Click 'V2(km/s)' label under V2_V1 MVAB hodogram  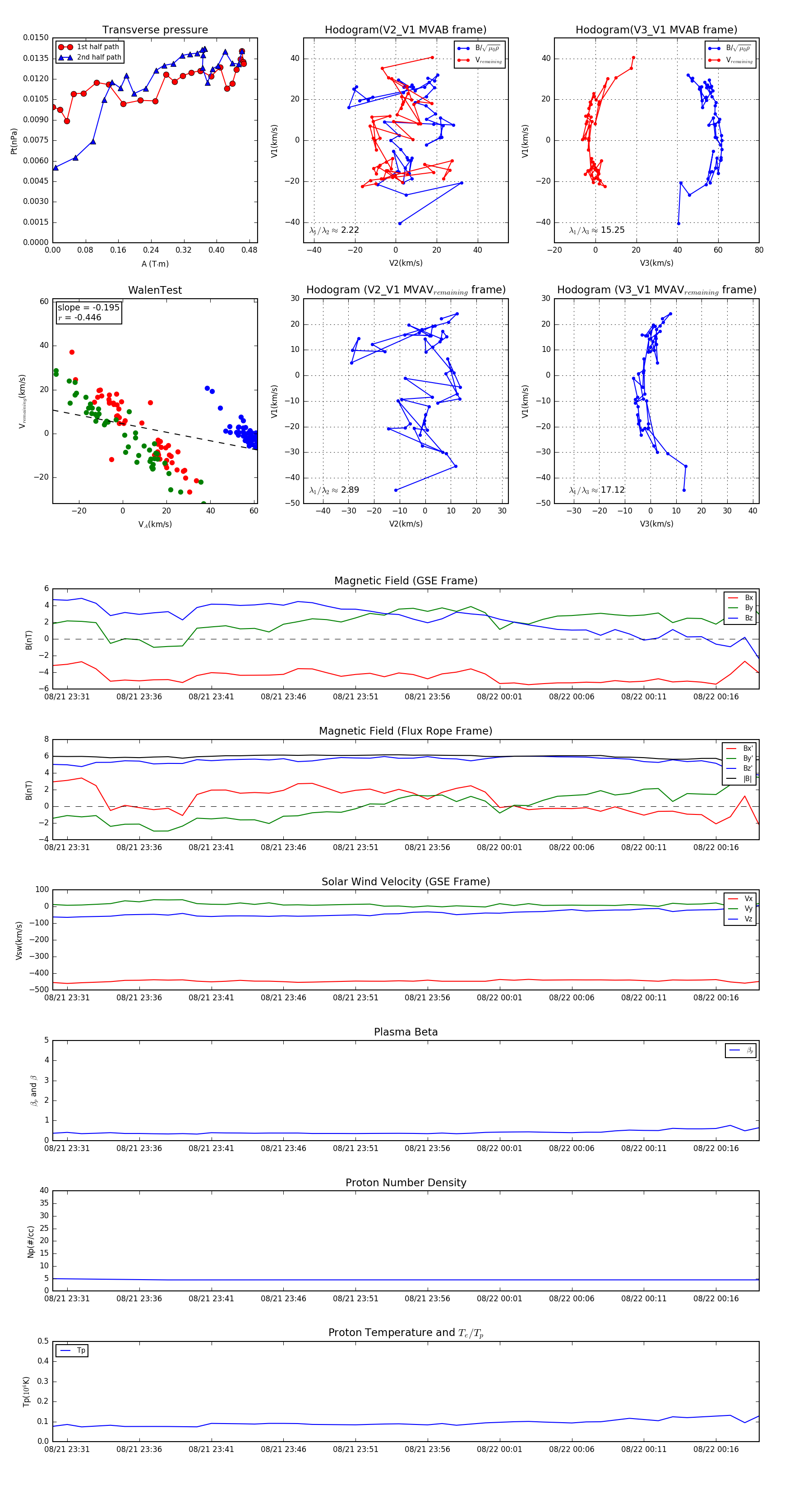tap(406, 263)
